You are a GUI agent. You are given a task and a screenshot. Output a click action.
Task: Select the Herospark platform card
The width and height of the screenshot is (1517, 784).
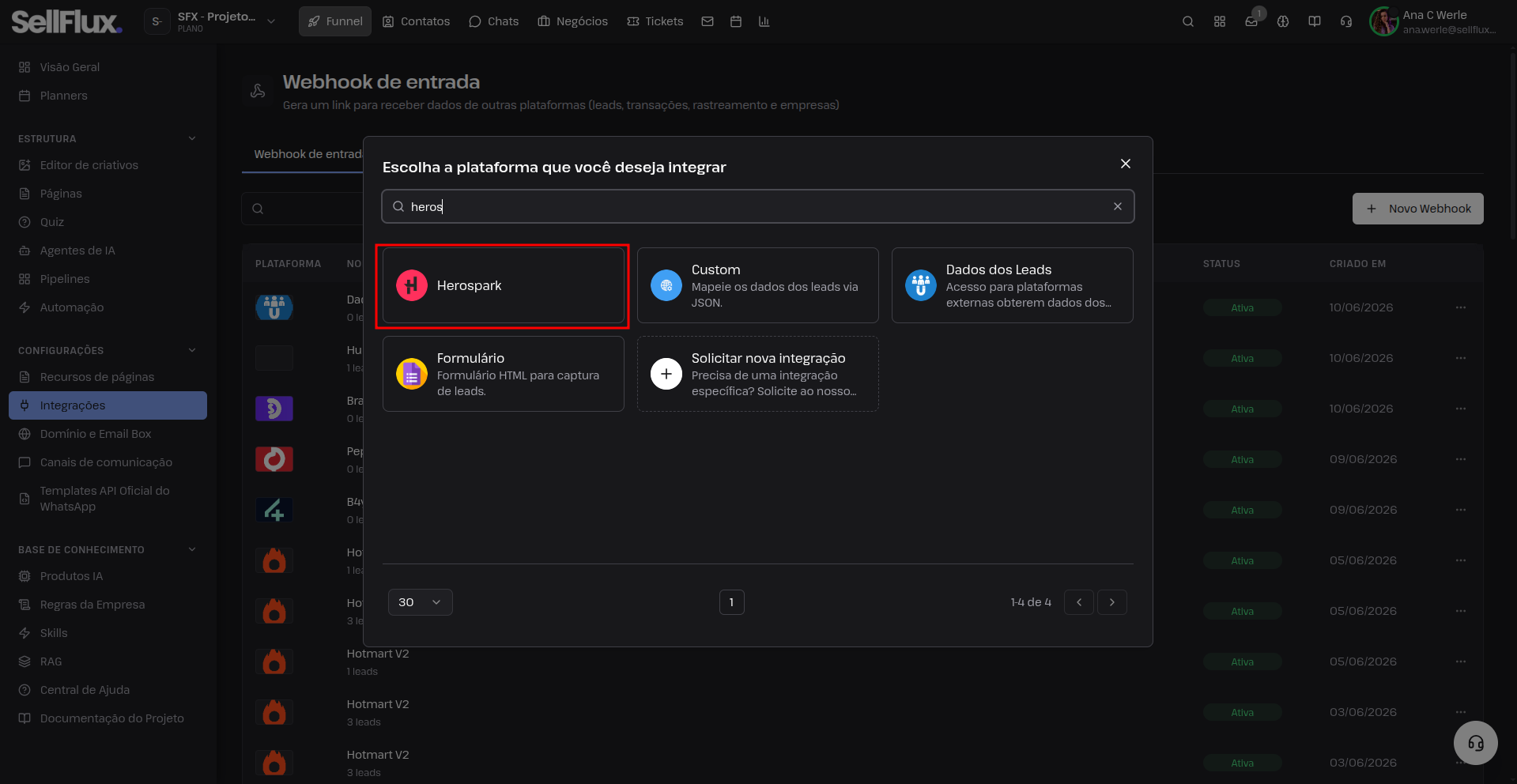tap(503, 285)
